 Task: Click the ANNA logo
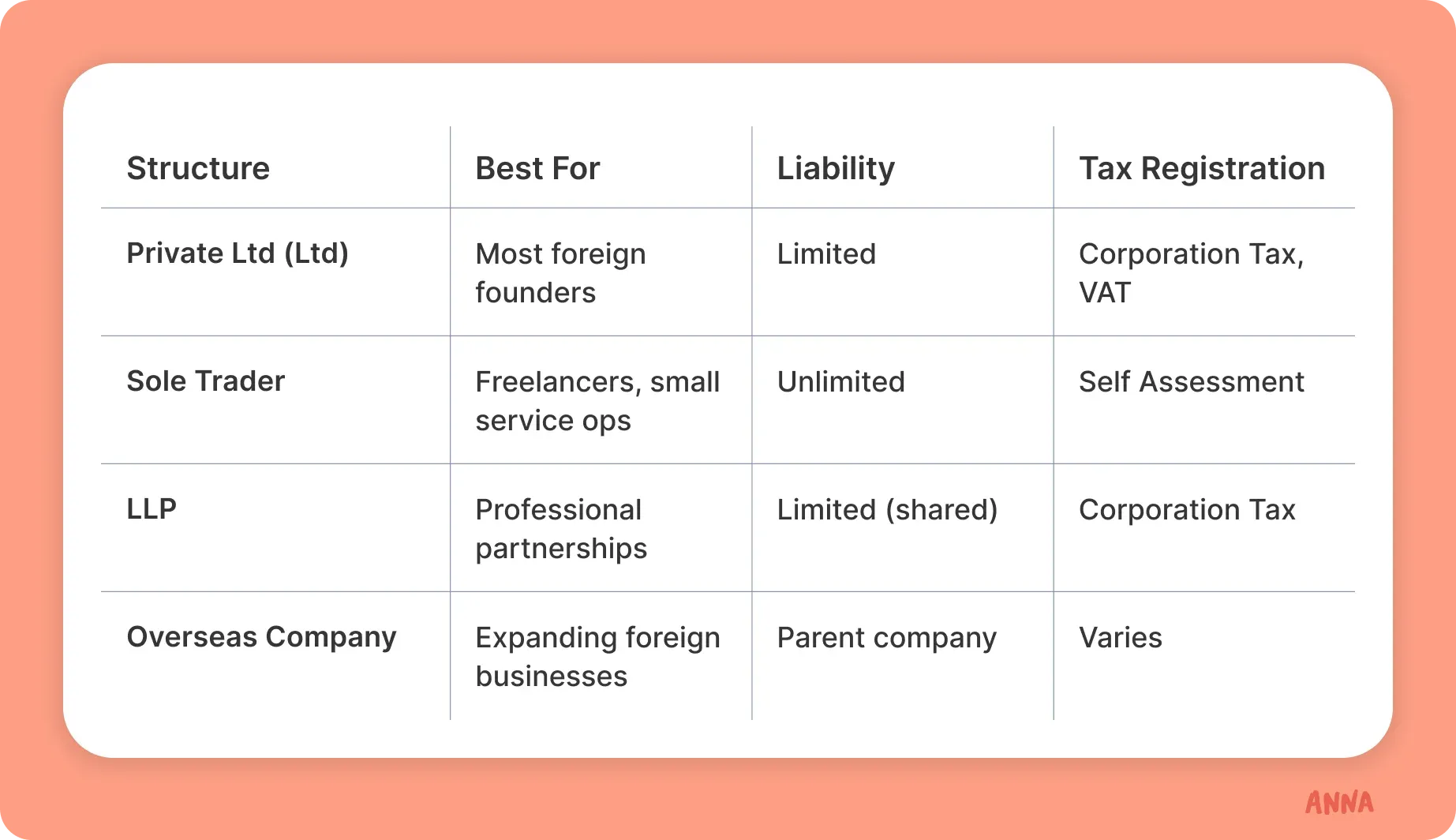(1338, 802)
